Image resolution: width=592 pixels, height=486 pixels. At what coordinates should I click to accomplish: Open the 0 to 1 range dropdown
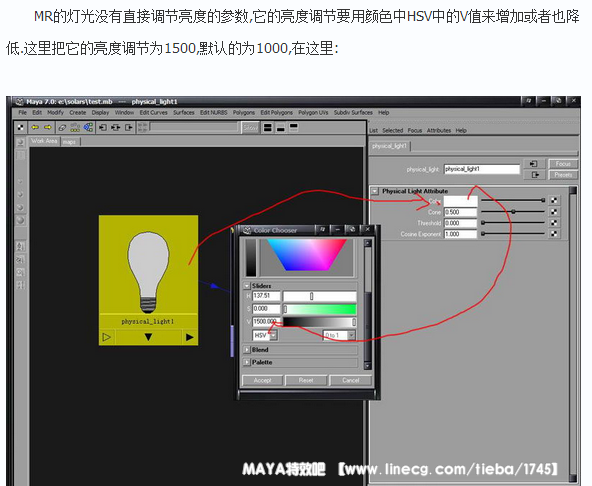pyautogui.click(x=339, y=335)
